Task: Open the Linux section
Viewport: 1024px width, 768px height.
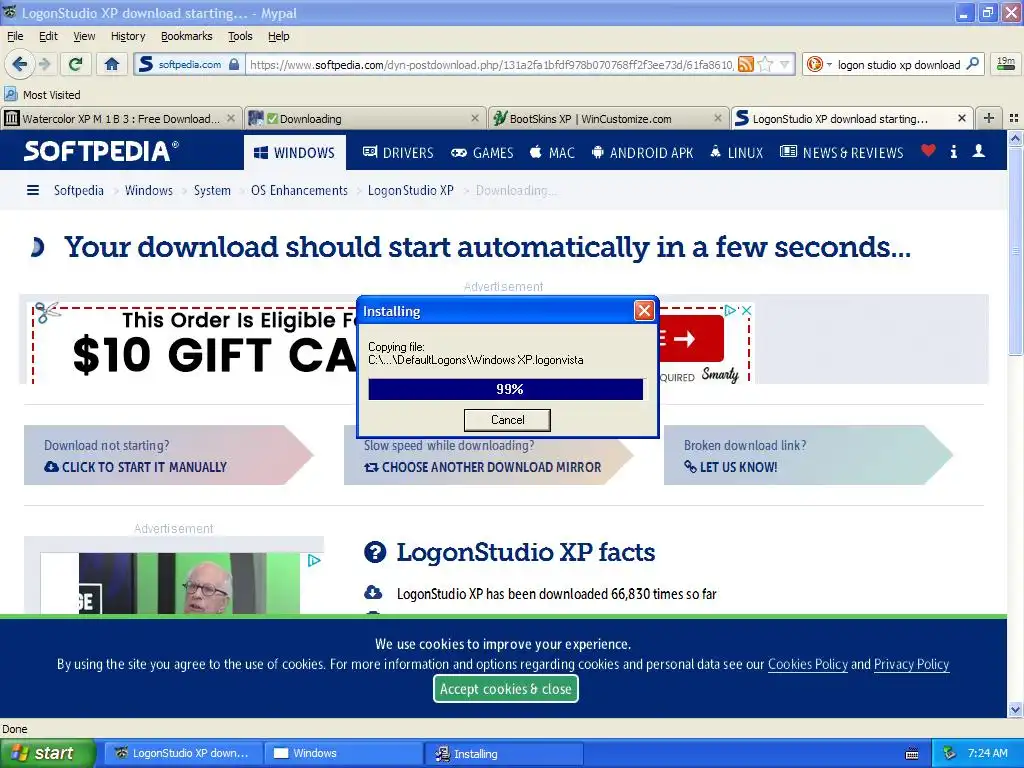Action: (x=736, y=152)
